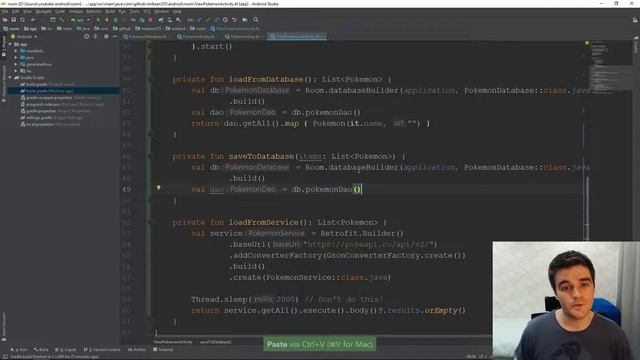Open the Version Control tool window

(x=102, y=350)
